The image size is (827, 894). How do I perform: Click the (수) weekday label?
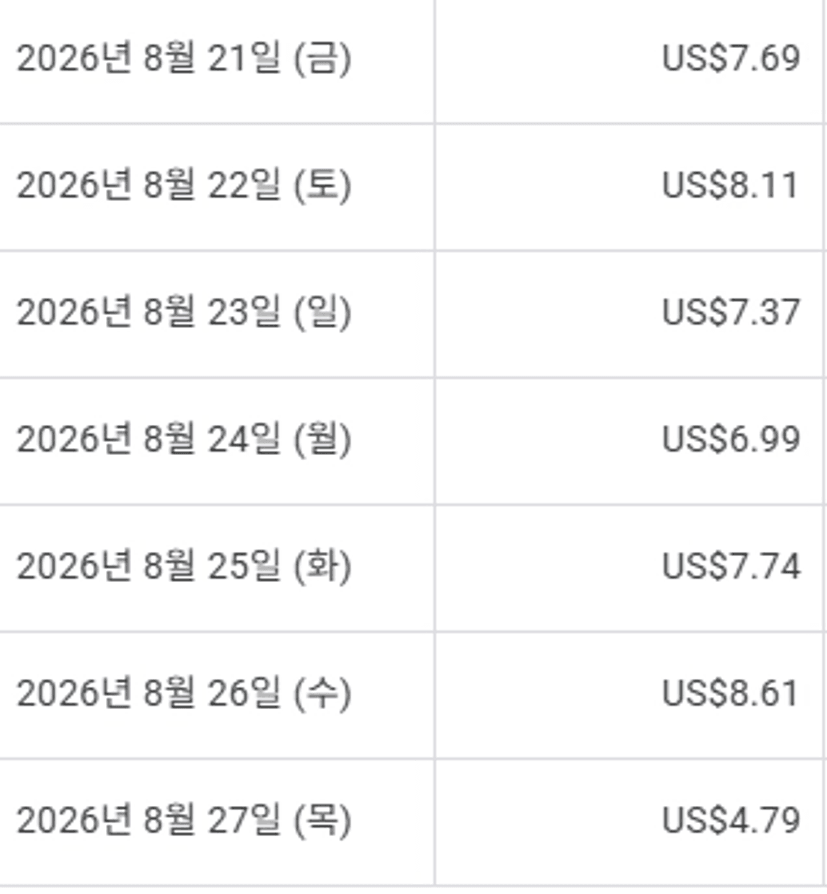[x=322, y=695]
